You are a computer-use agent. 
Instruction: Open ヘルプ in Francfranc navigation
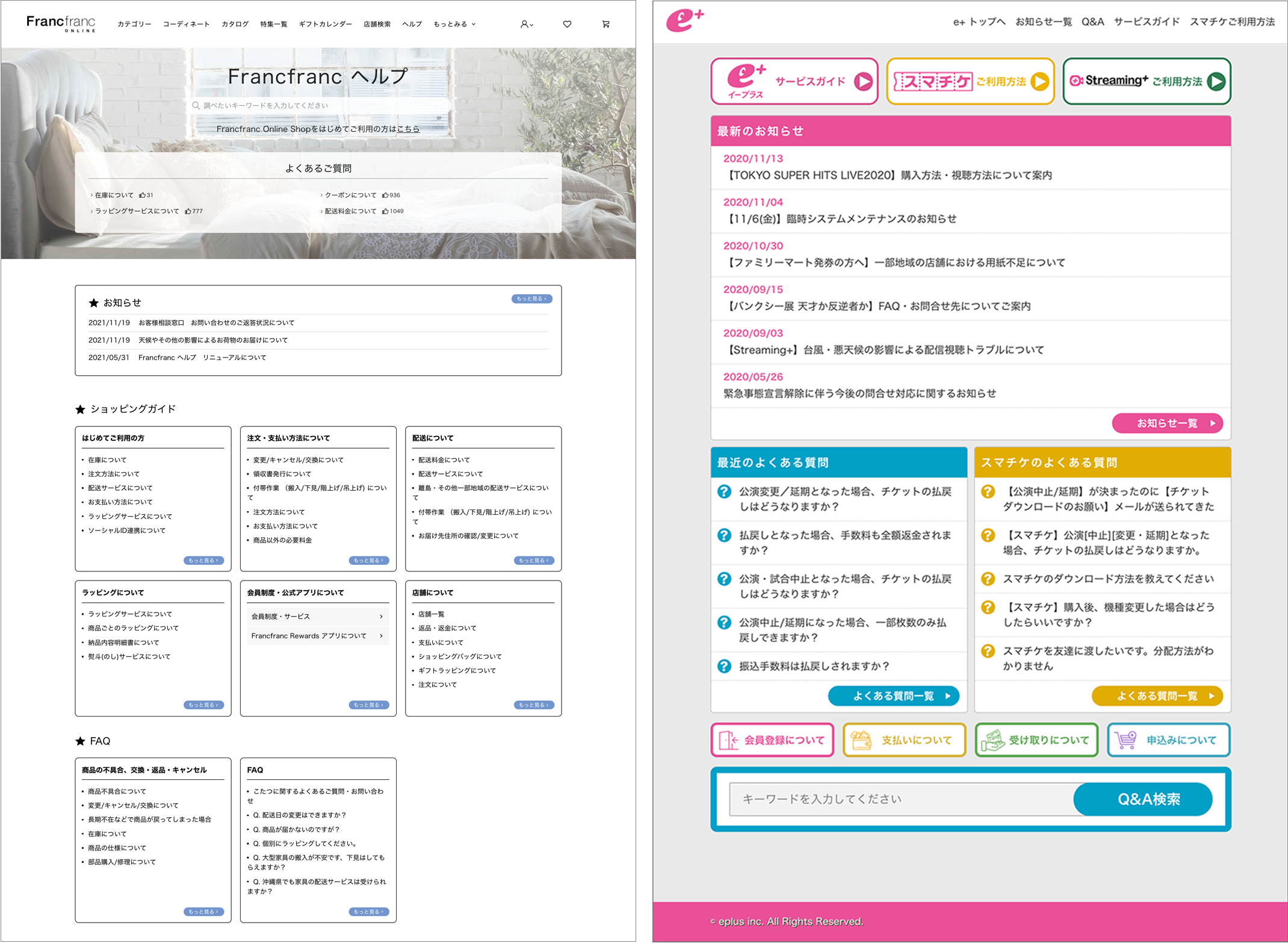pyautogui.click(x=412, y=24)
